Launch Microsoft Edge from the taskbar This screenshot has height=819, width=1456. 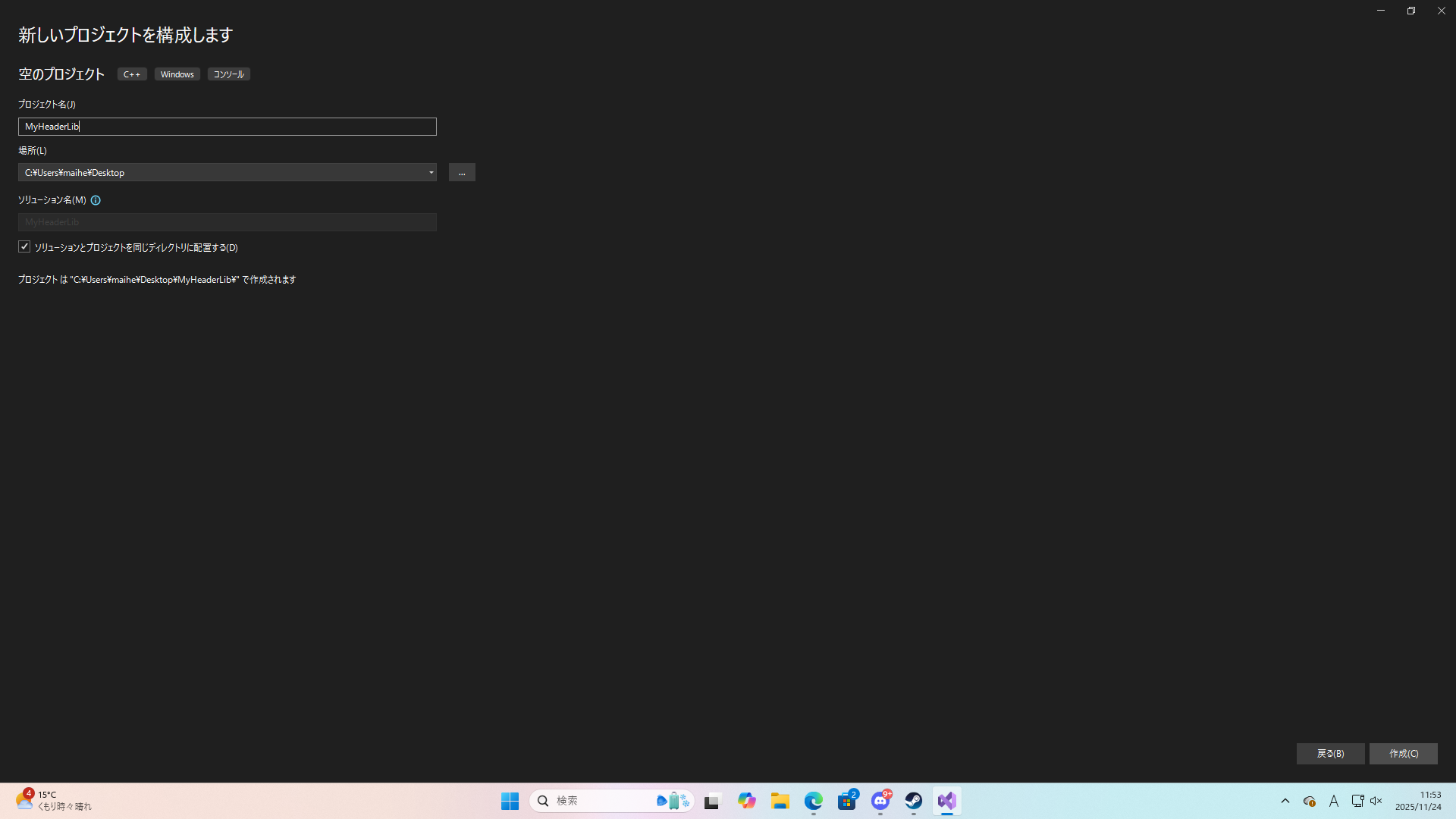814,801
